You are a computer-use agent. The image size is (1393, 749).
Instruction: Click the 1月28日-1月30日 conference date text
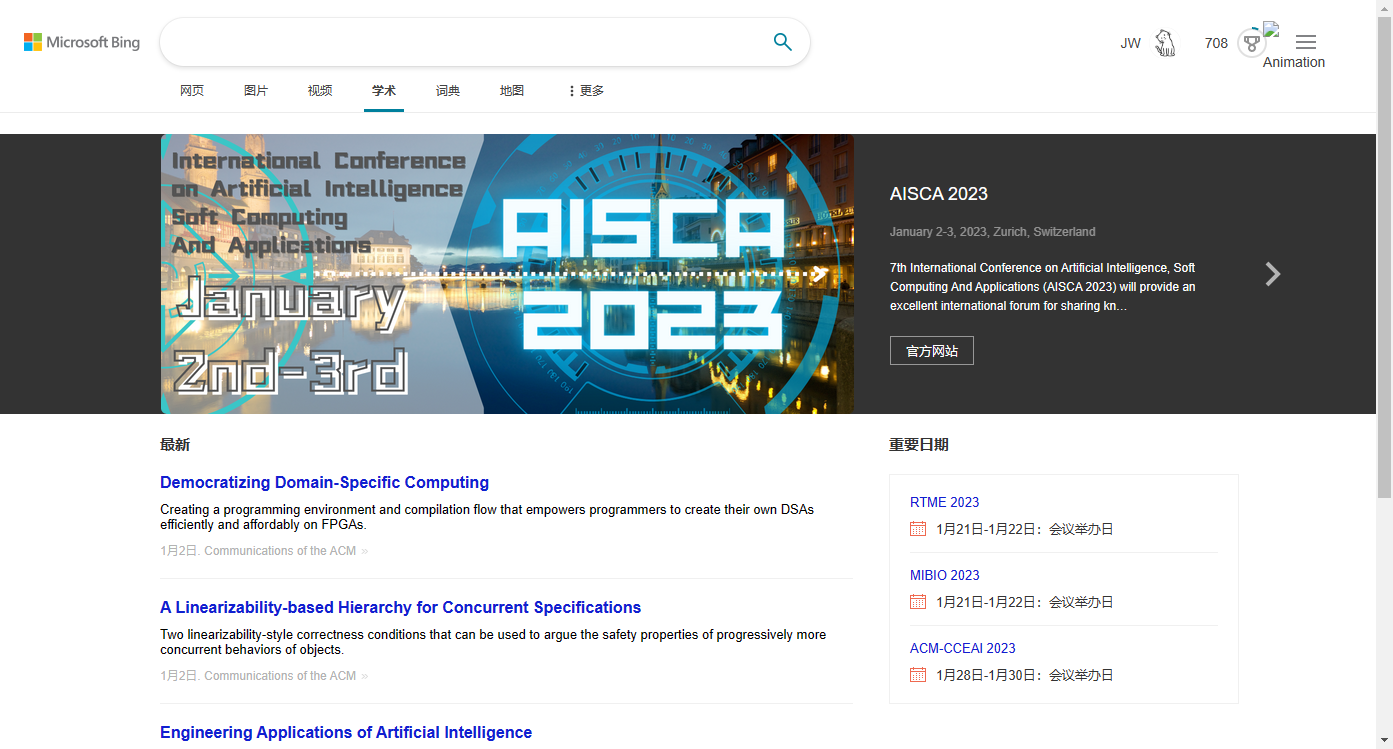pyautogui.click(x=1024, y=675)
